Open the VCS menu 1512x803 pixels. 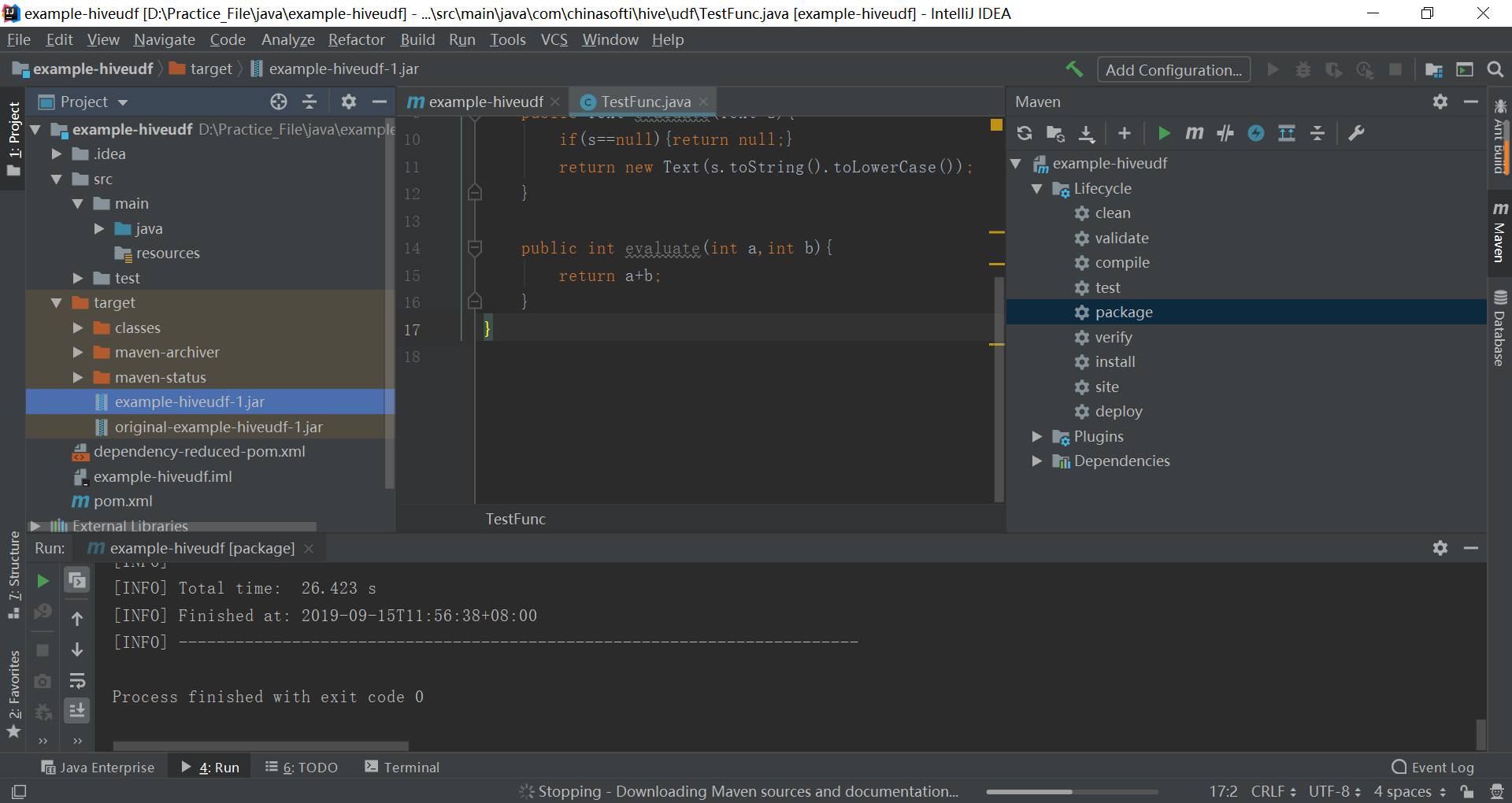click(x=554, y=39)
